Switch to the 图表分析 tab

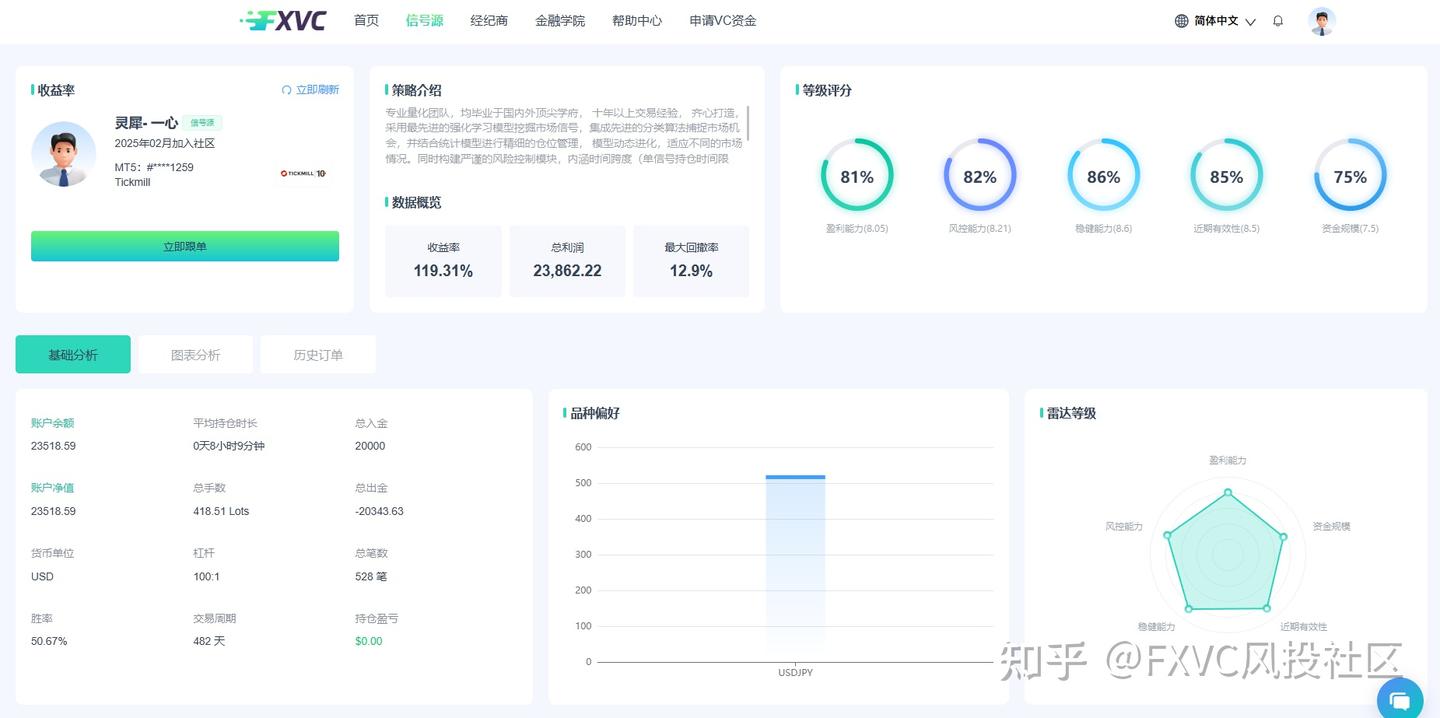pyautogui.click(x=195, y=353)
